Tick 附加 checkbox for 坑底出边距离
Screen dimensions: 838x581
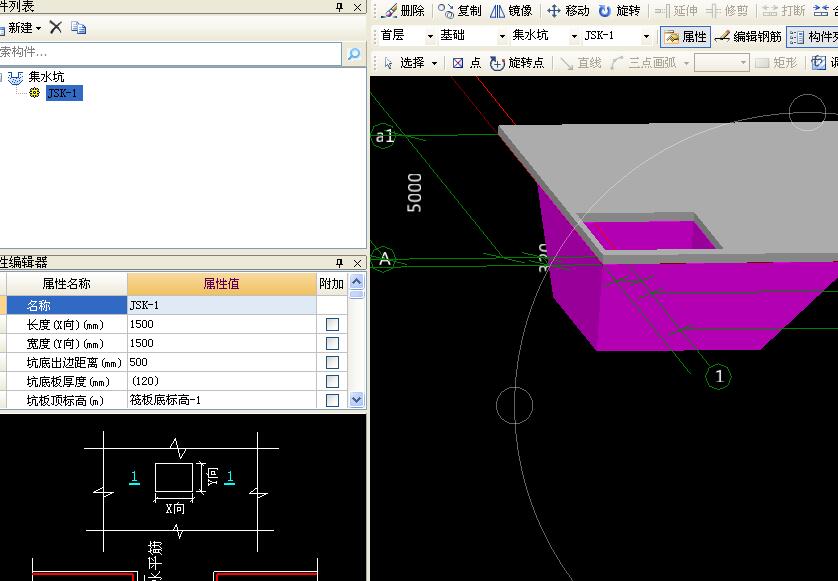tap(332, 362)
